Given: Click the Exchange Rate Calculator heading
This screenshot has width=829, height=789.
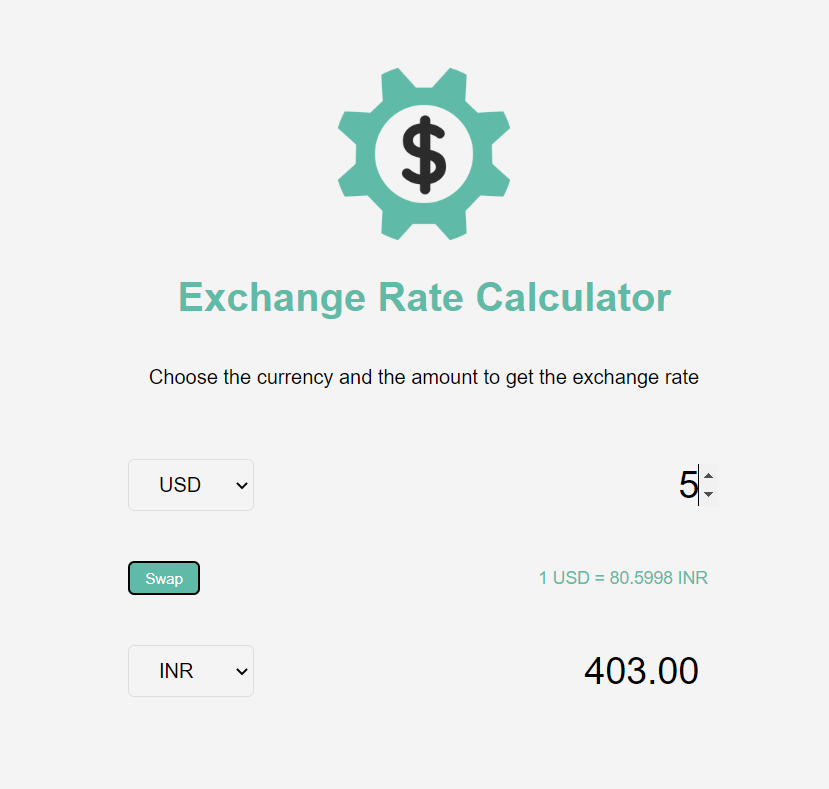Looking at the screenshot, I should pos(423,297).
